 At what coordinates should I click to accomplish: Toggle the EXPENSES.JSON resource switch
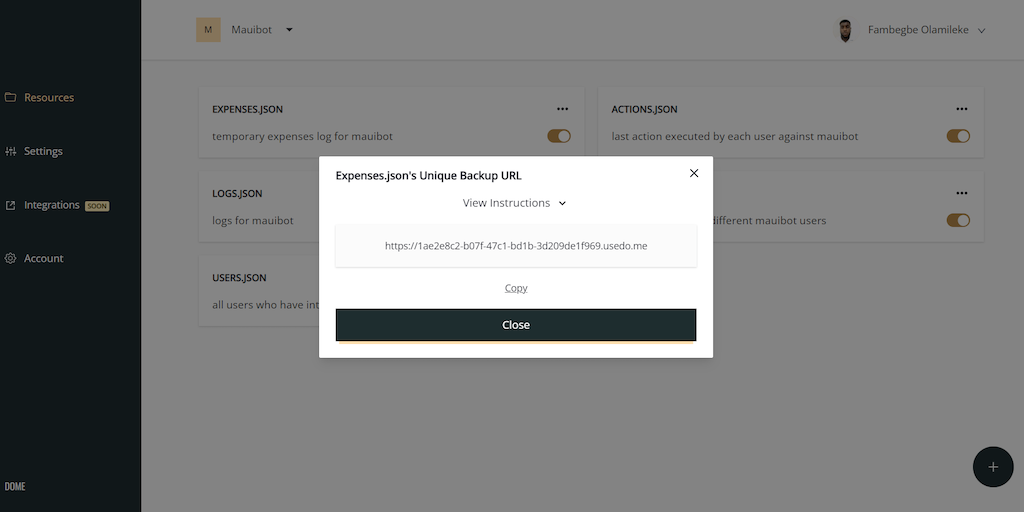click(x=559, y=136)
